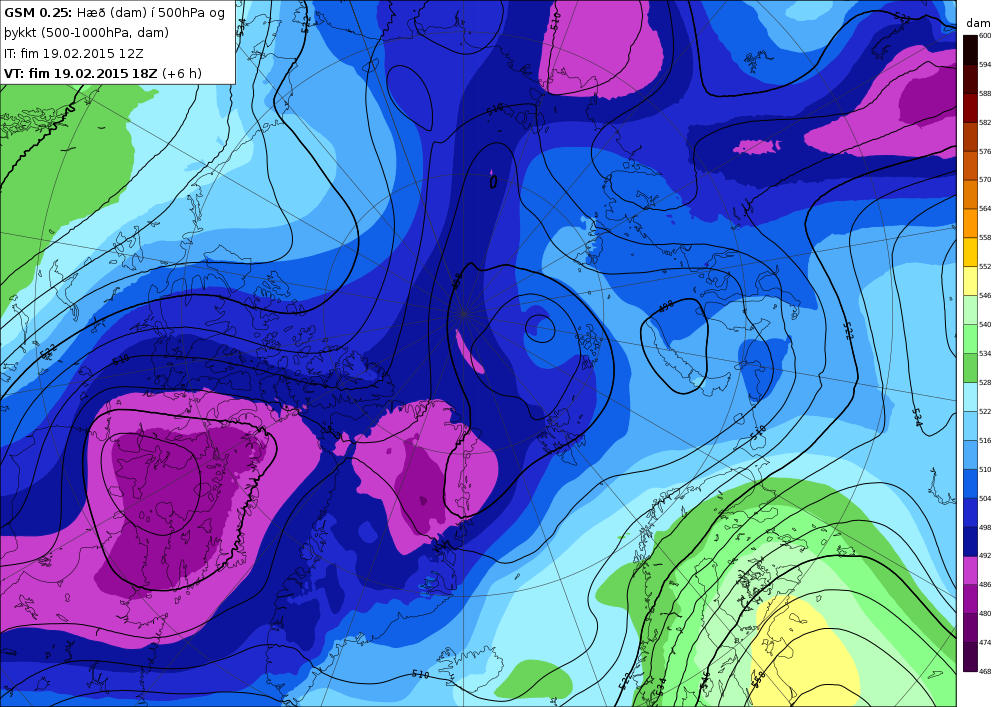Click the legend value '600'
Viewport: 1000px width, 707px height.
[985, 36]
